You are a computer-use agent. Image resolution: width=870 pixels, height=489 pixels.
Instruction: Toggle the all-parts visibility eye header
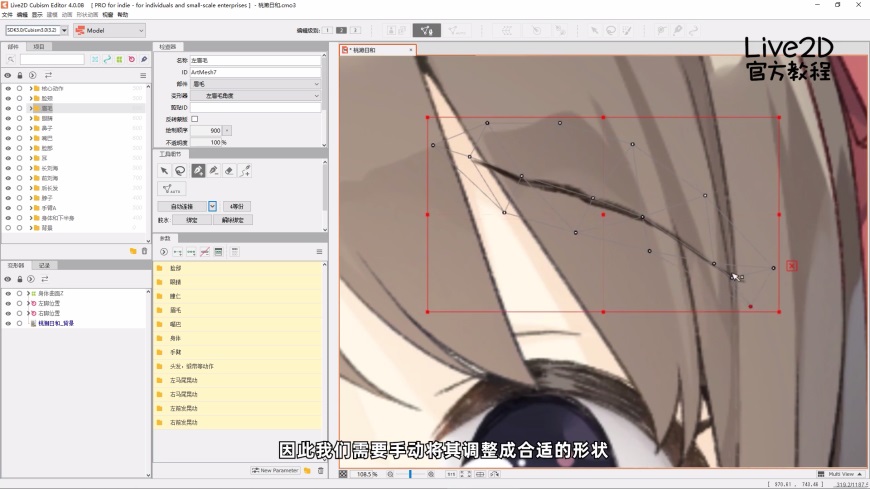point(8,75)
